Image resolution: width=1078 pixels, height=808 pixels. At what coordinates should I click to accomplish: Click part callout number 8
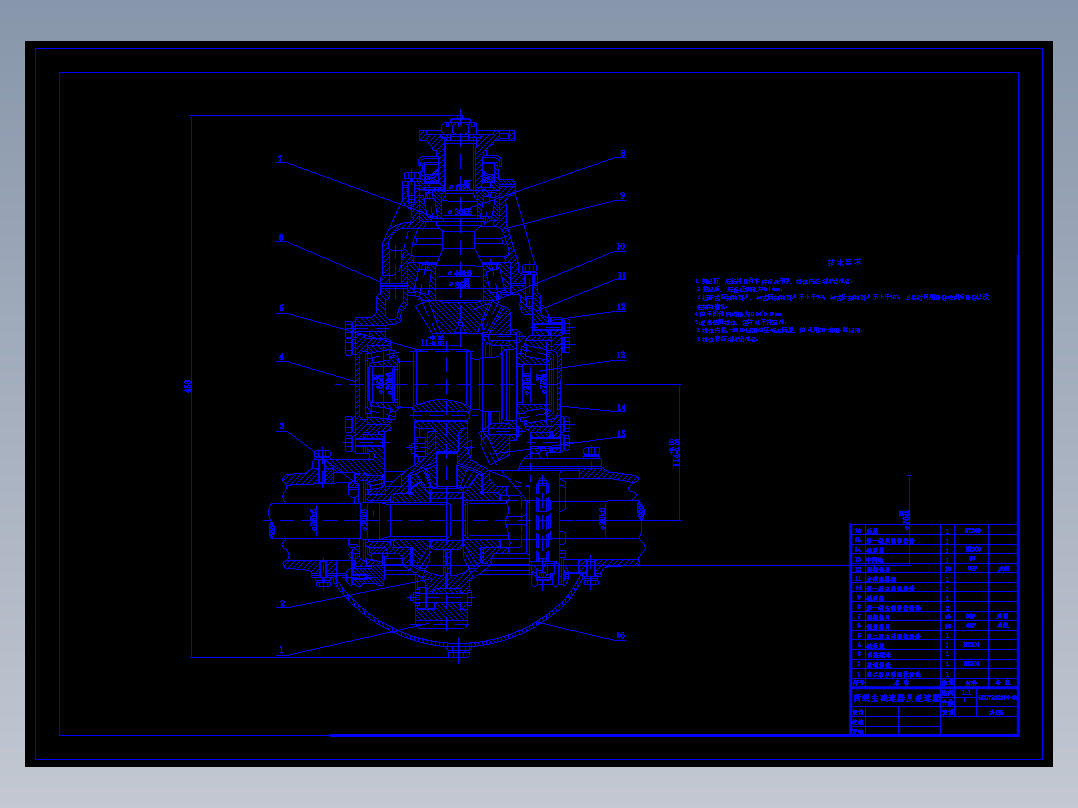(623, 153)
